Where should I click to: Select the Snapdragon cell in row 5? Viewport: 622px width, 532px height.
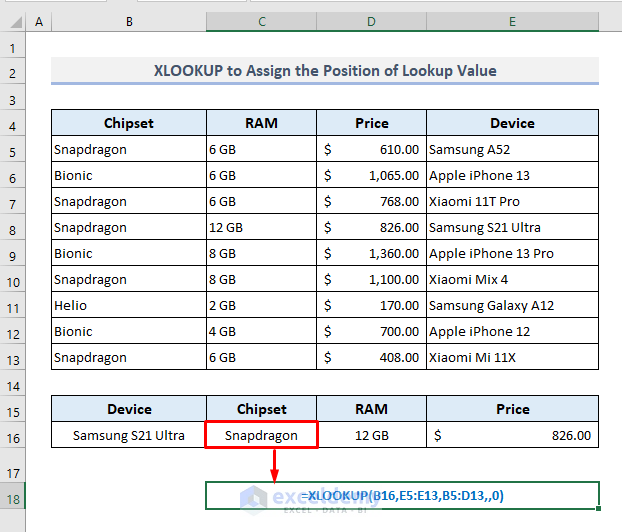(129, 149)
